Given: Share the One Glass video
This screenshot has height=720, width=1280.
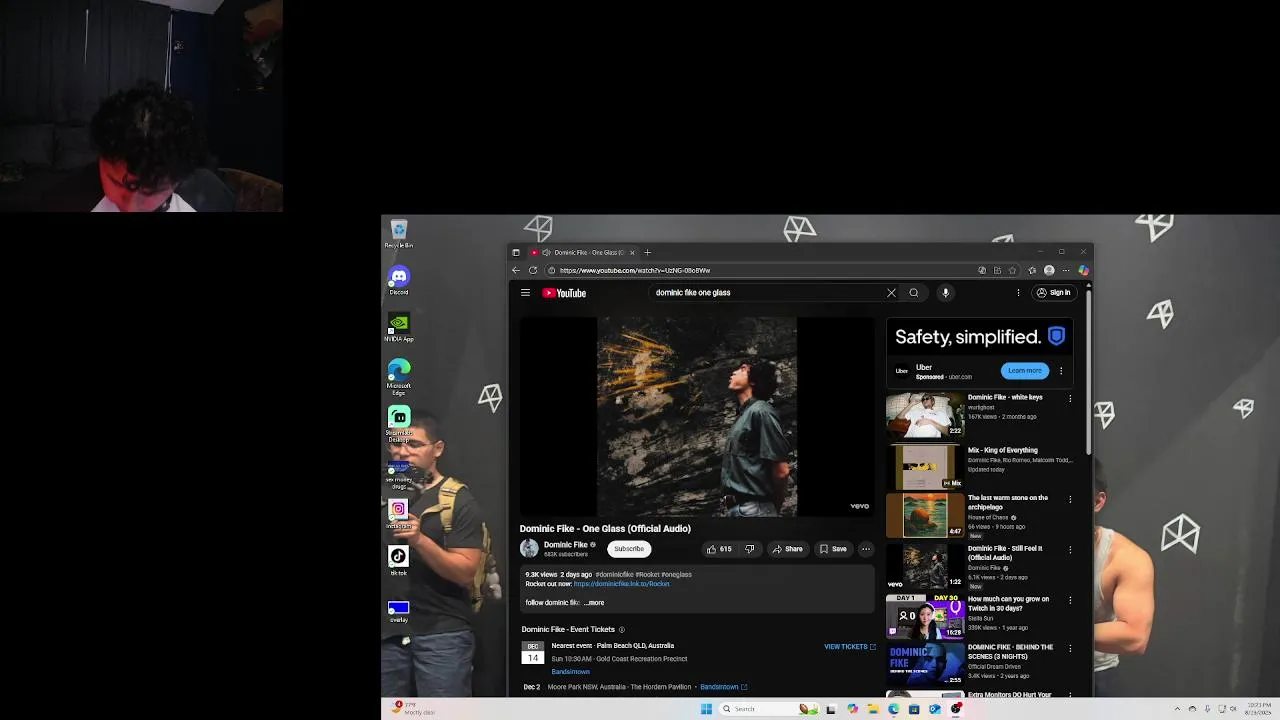Looking at the screenshot, I should click(787, 549).
